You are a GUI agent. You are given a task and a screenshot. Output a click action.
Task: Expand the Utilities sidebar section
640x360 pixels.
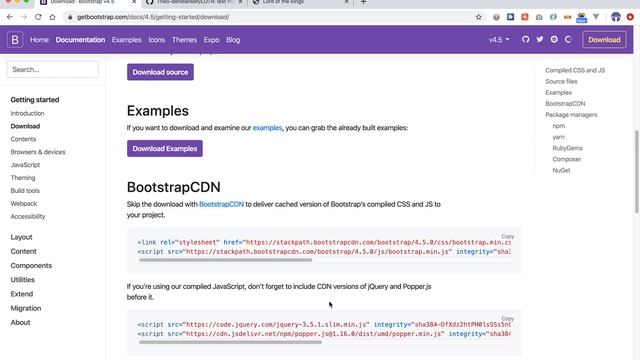[x=22, y=280]
